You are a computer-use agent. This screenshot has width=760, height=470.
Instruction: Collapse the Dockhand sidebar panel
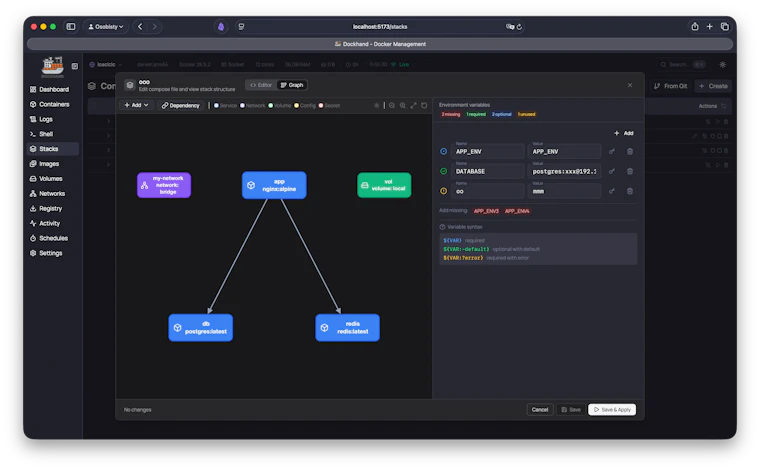point(75,66)
